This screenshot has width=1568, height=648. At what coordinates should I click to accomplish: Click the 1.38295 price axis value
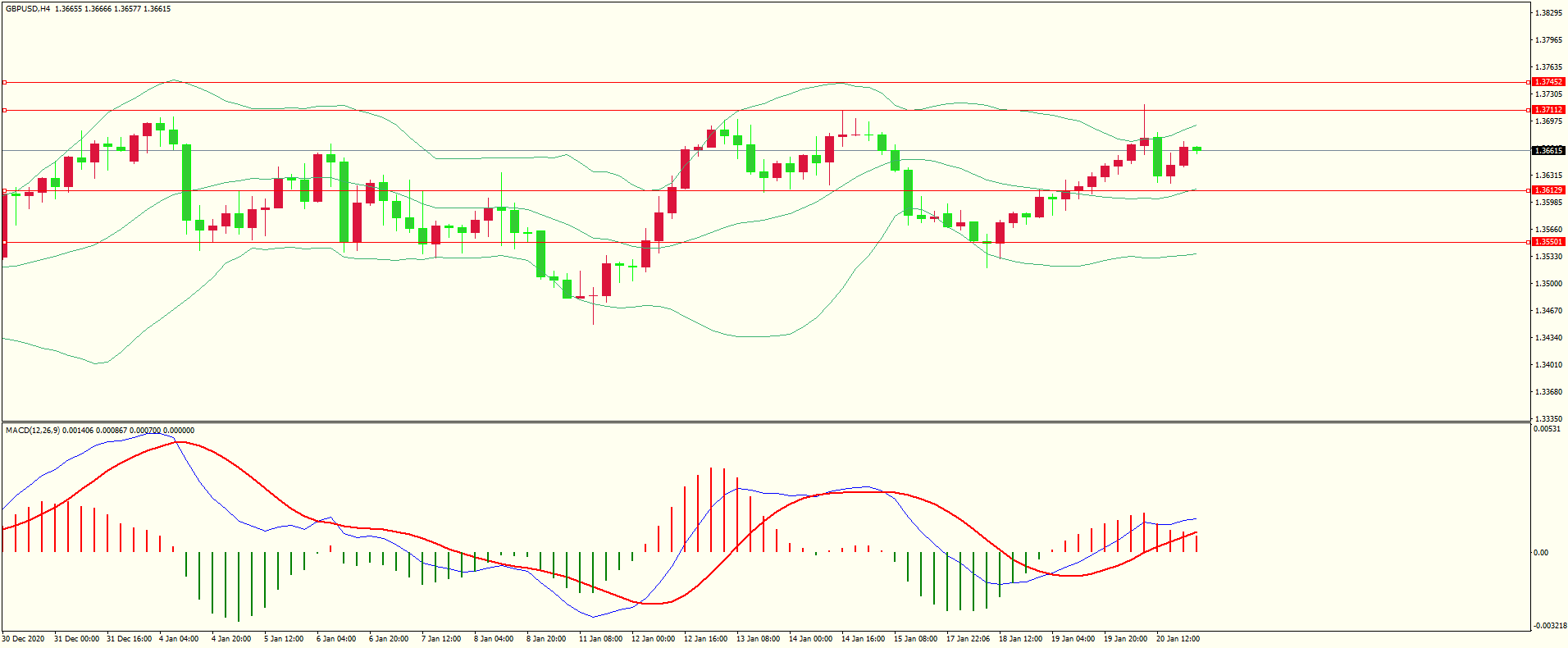tap(1548, 13)
